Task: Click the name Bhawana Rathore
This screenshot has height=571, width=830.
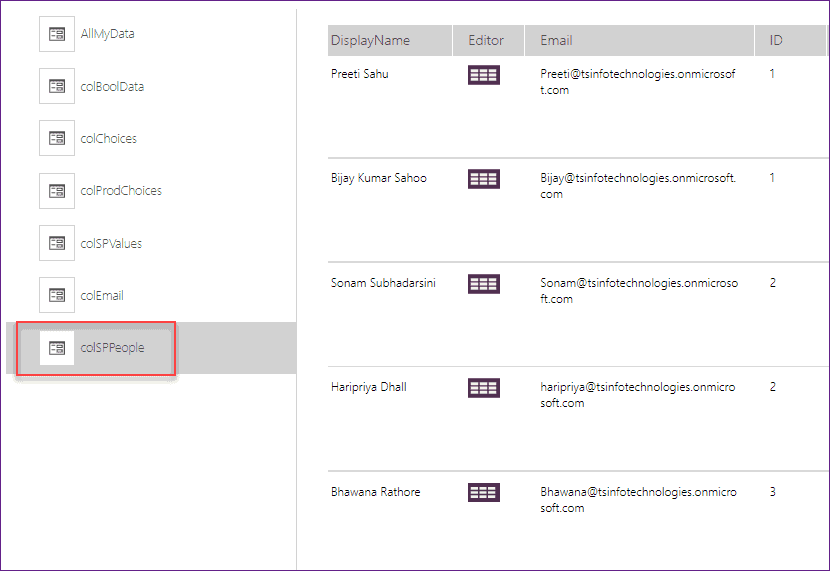Action: (376, 492)
